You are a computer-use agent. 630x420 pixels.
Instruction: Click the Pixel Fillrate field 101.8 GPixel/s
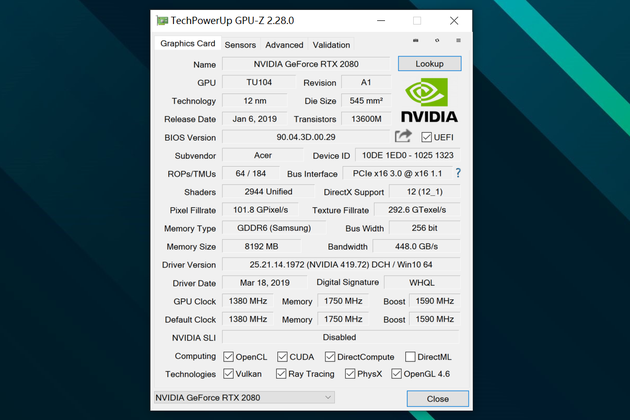click(x=260, y=210)
